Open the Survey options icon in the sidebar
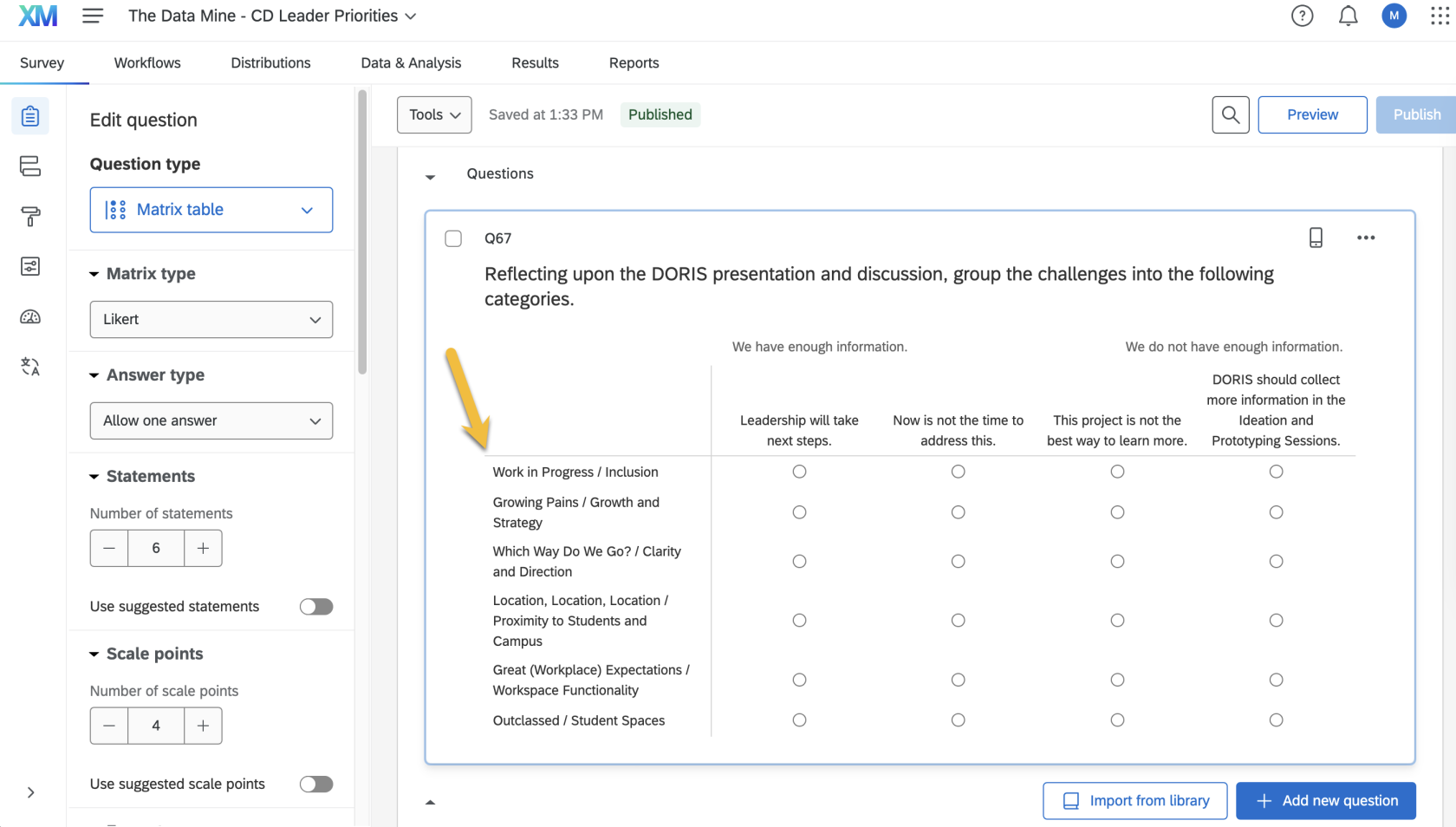The height and width of the screenshot is (827, 1456). (30, 266)
